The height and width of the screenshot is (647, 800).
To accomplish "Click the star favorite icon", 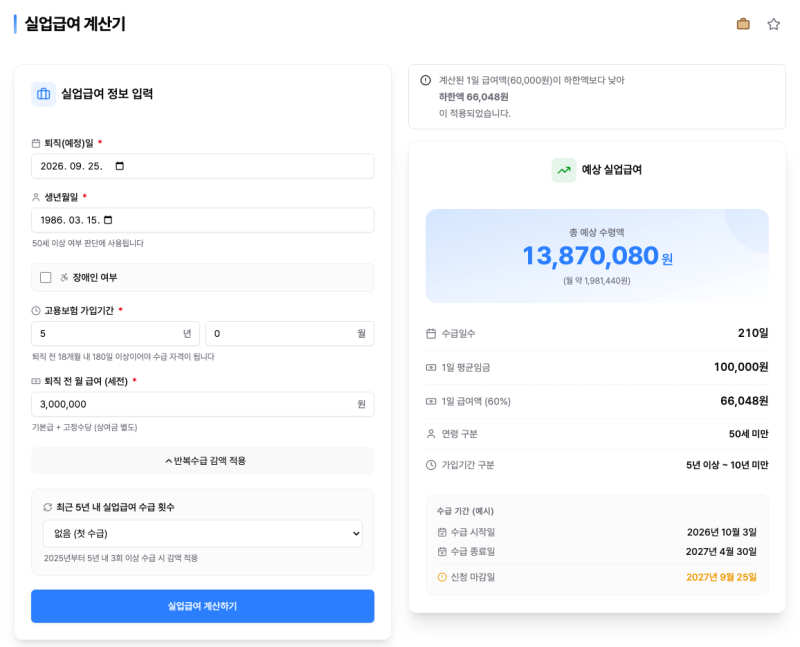I will click(x=773, y=24).
